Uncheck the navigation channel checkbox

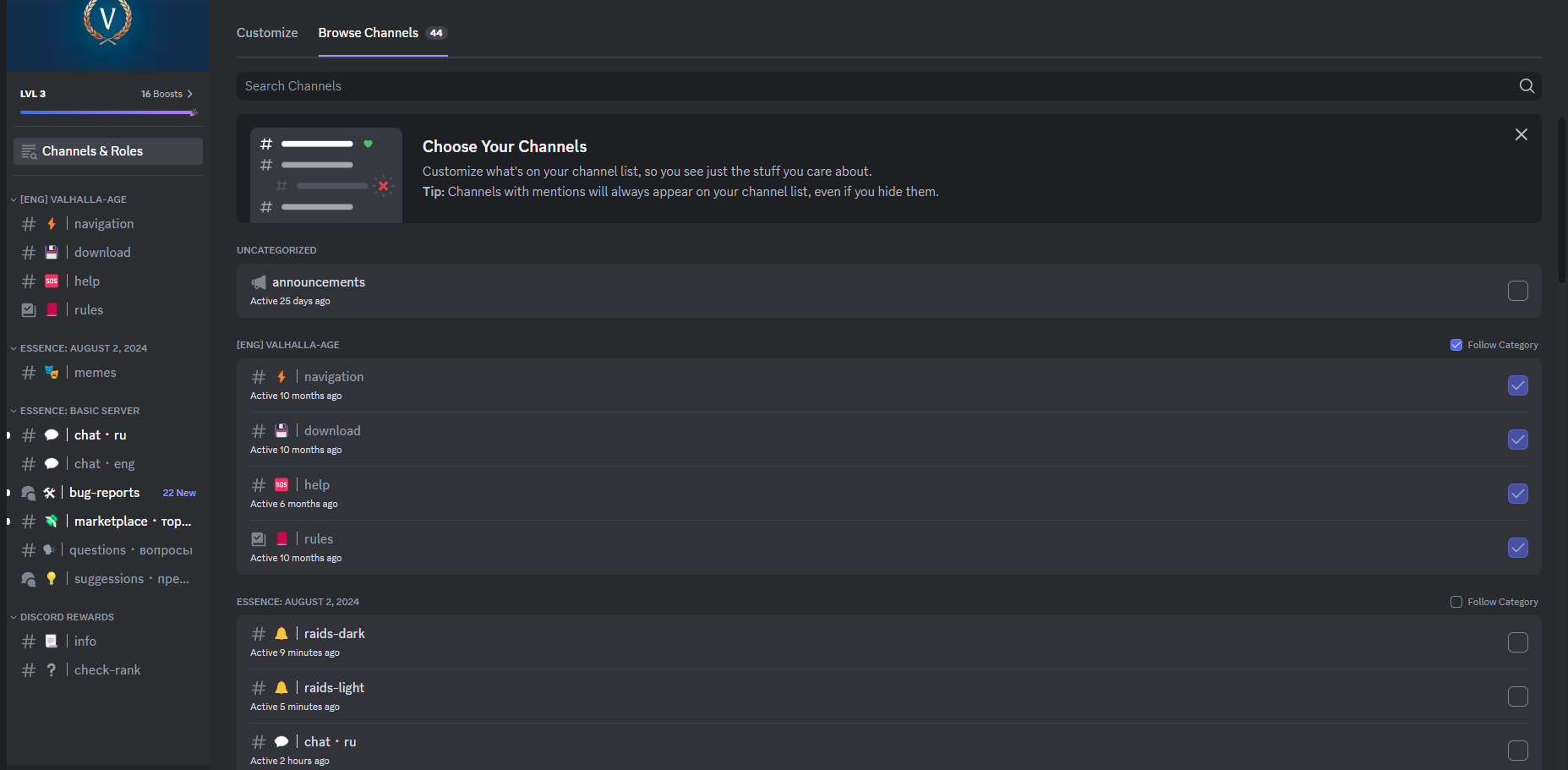(x=1517, y=385)
